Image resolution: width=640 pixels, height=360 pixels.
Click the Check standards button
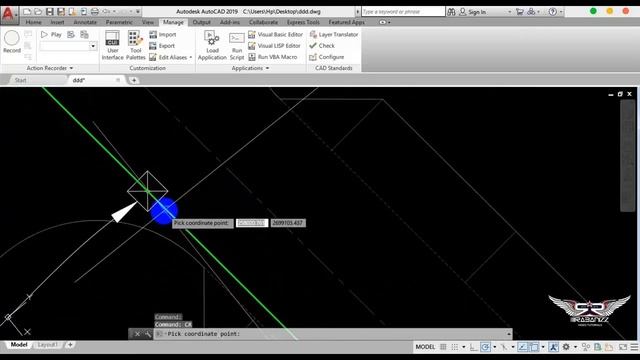[322, 46]
